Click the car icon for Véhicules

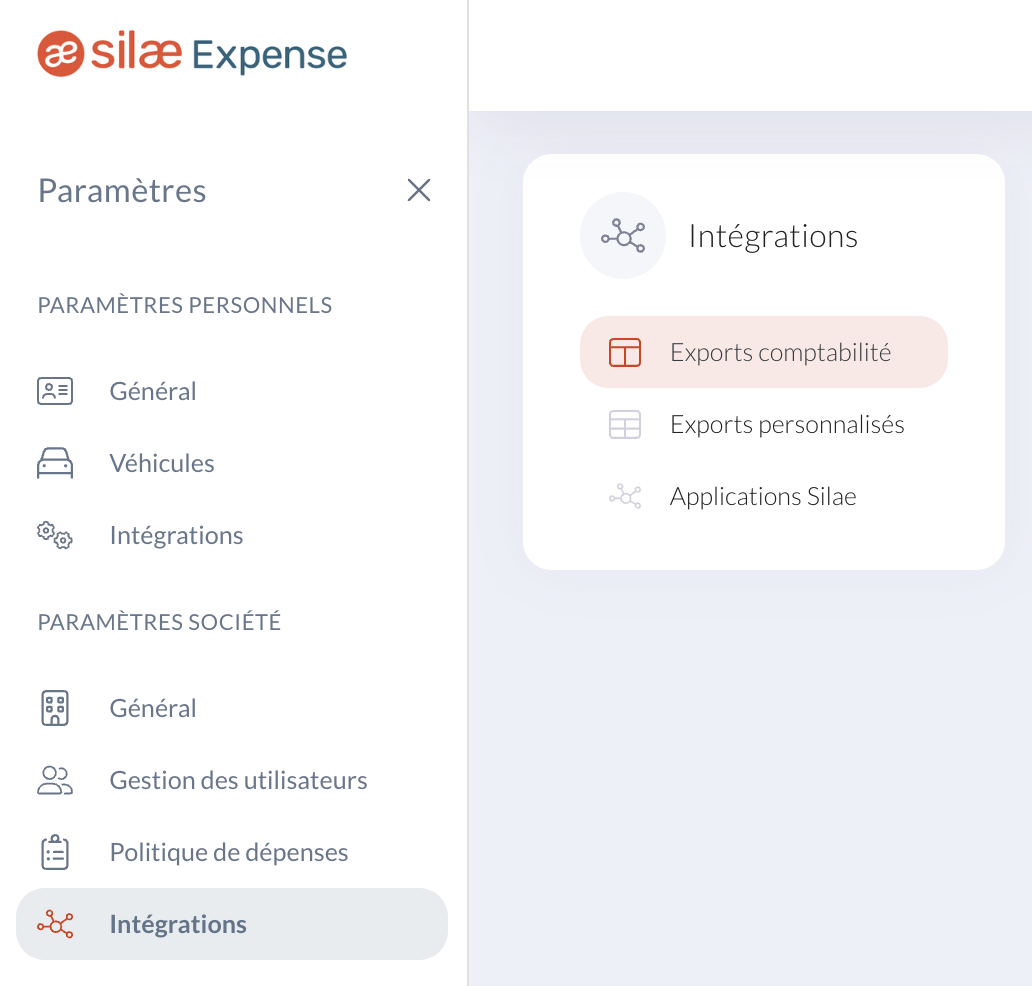click(55, 463)
